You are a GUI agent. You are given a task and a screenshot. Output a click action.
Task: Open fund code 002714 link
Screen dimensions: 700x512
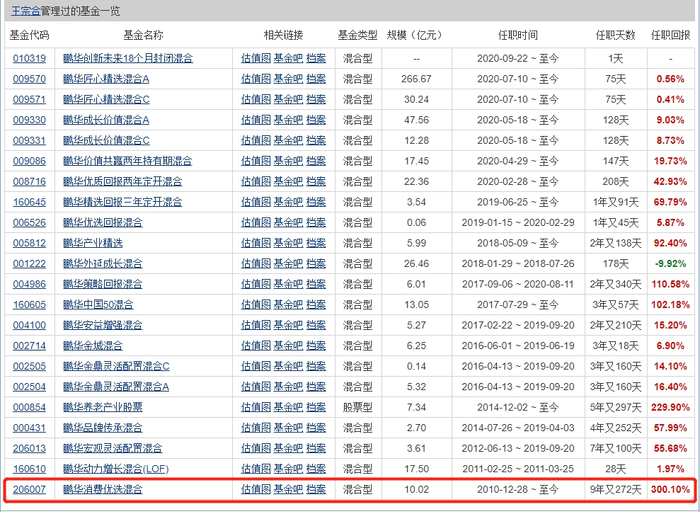(x=29, y=346)
